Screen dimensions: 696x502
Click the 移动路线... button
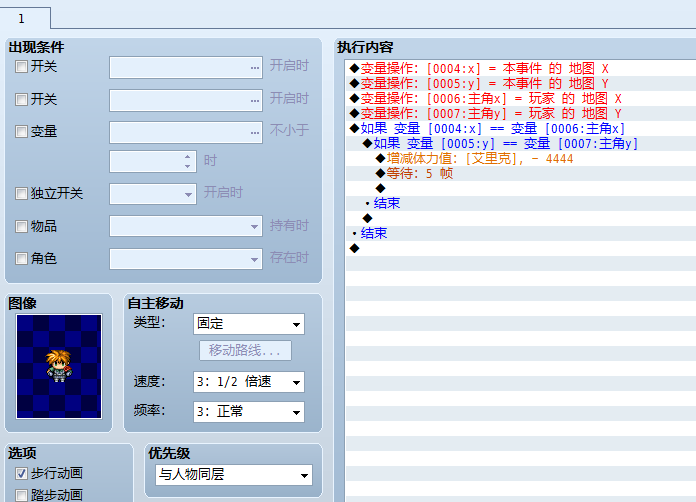point(245,351)
